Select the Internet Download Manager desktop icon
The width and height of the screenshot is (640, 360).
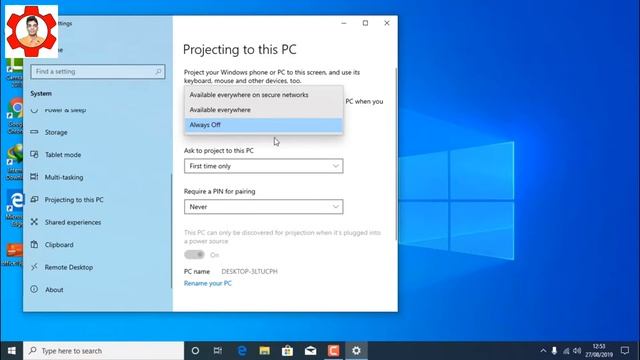click(15, 162)
